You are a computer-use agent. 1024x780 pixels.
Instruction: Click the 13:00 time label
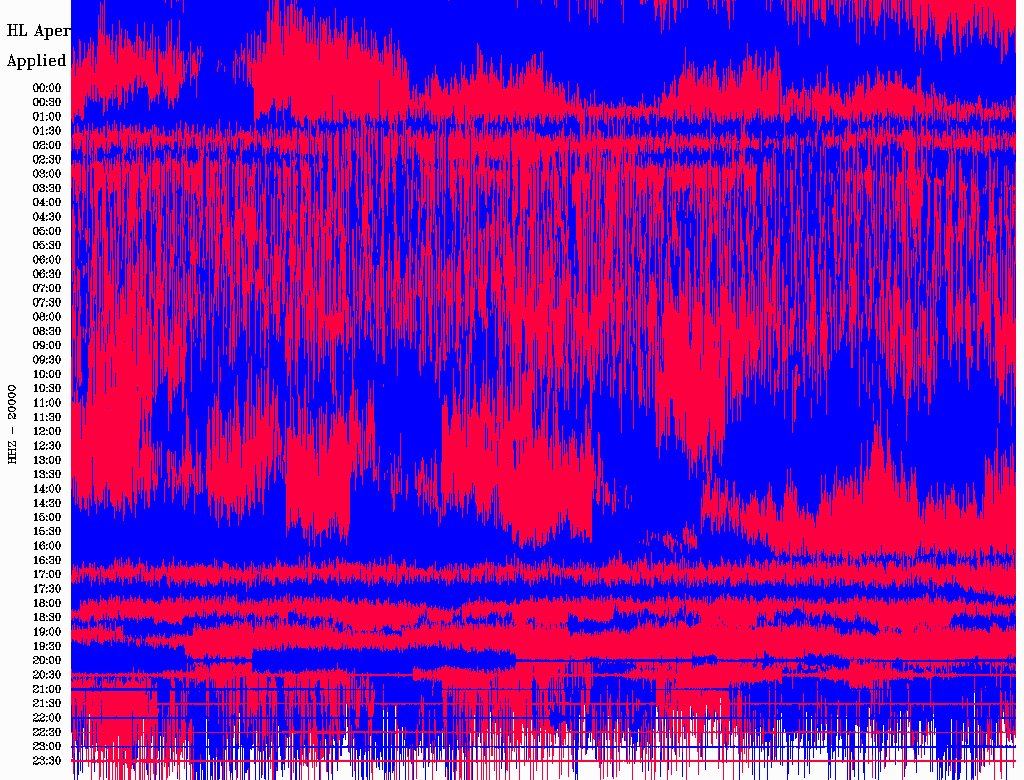[x=47, y=460]
